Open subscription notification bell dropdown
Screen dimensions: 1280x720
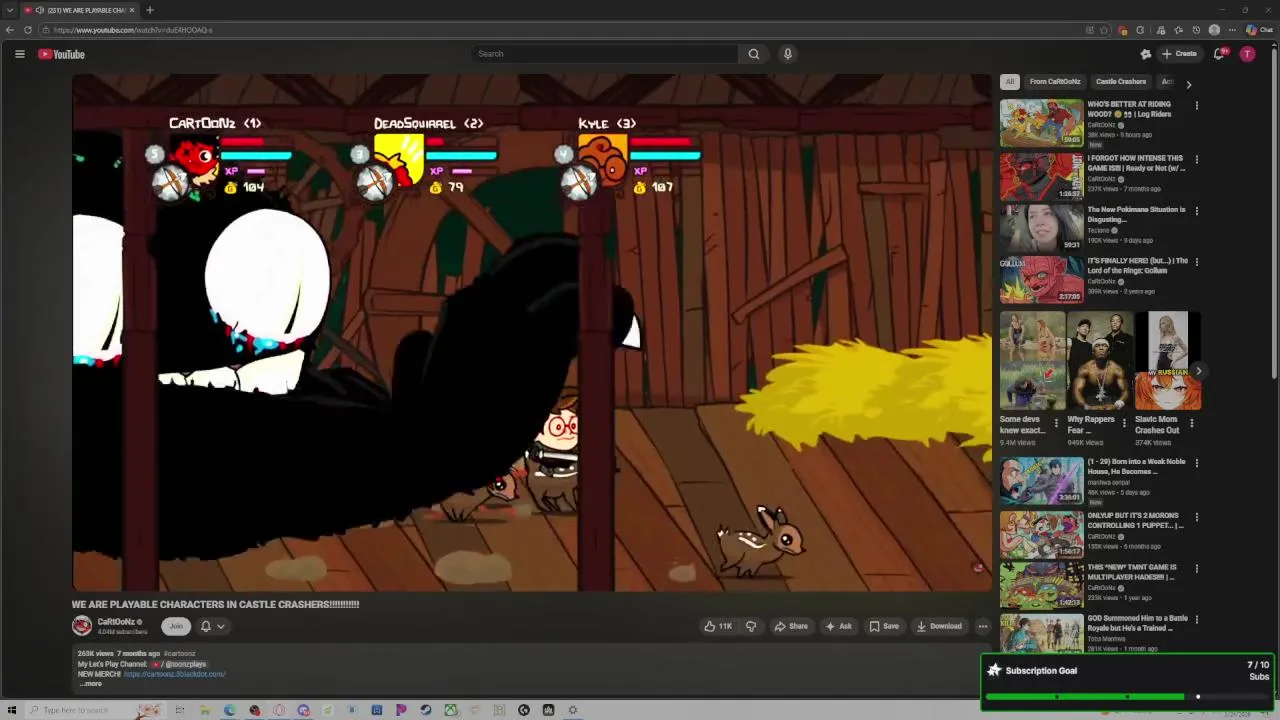(212, 626)
